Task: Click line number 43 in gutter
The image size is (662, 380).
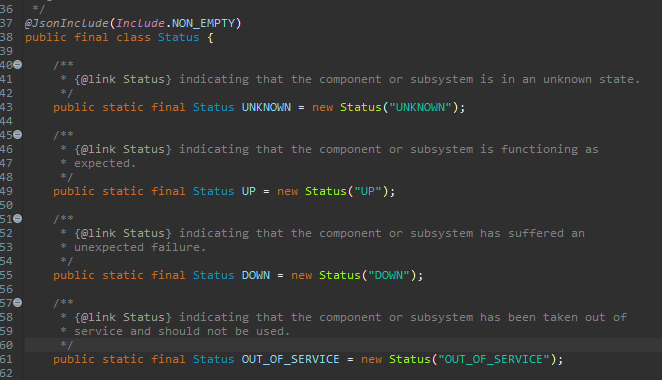Action: (x=6, y=107)
